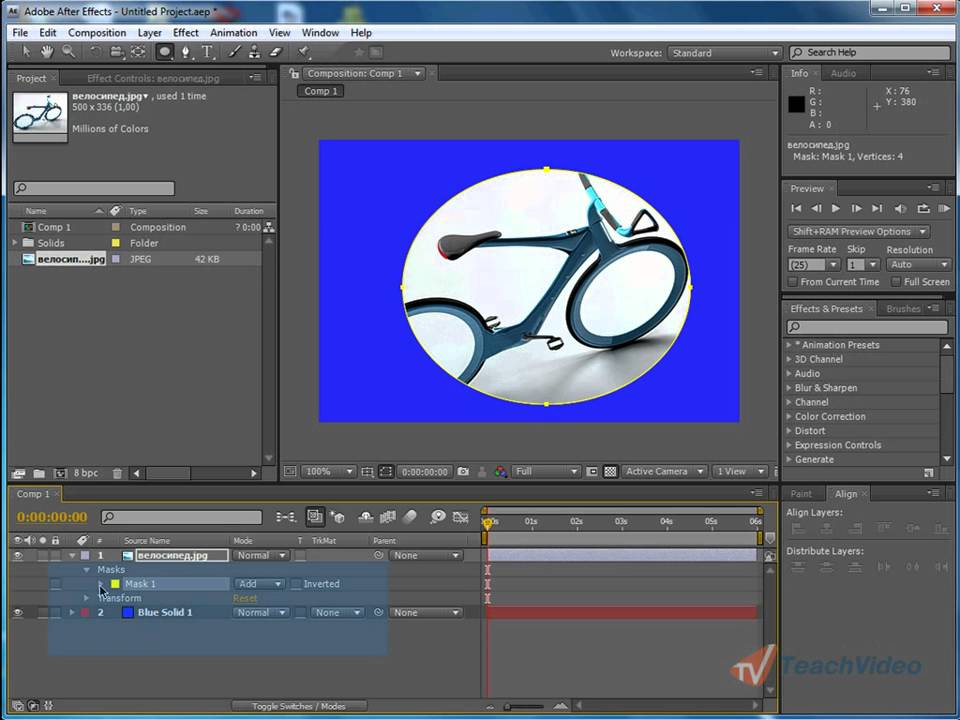960x720 pixels.
Task: Expand the Mask 1 properties triangle
Action: tap(101, 584)
